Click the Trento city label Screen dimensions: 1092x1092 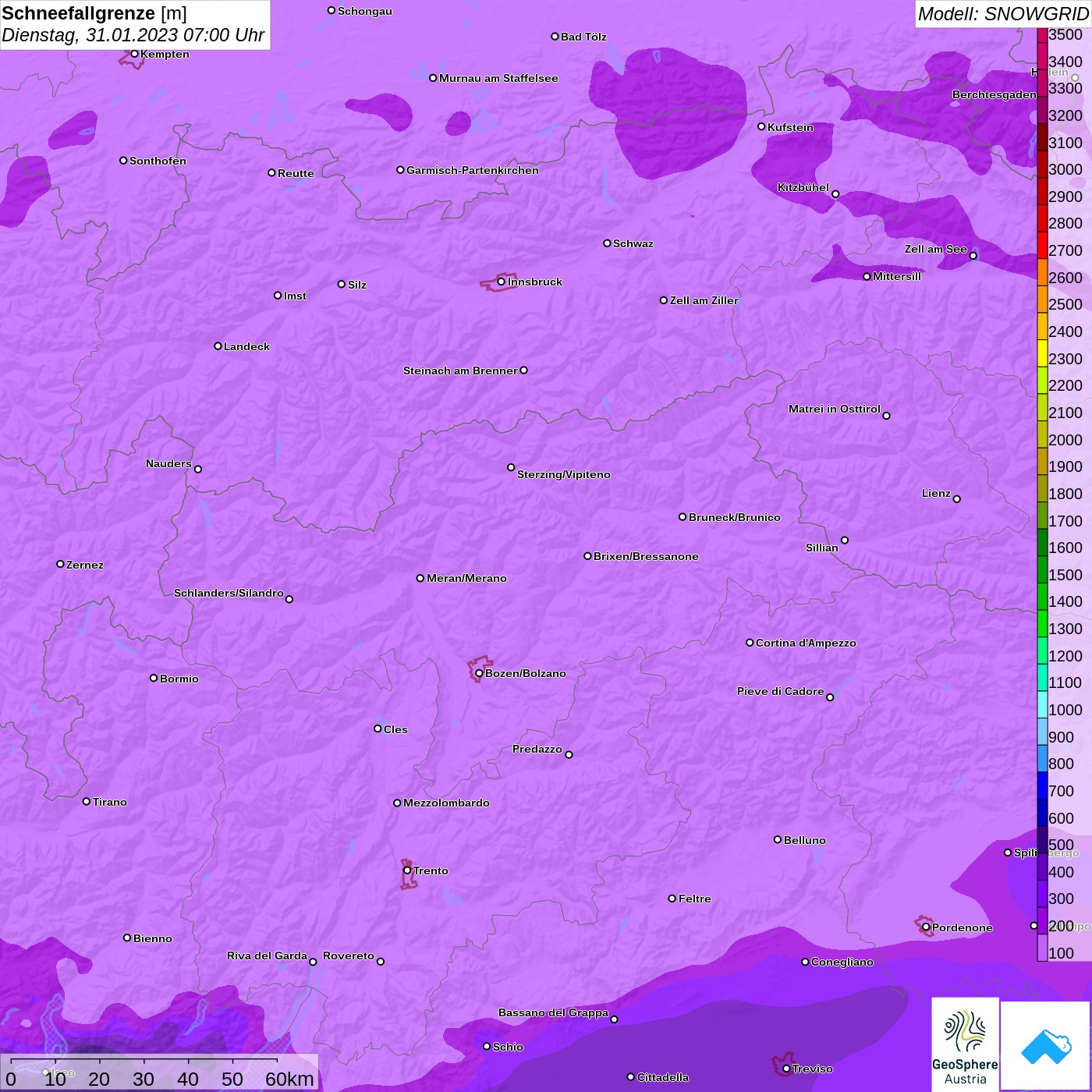coord(431,870)
